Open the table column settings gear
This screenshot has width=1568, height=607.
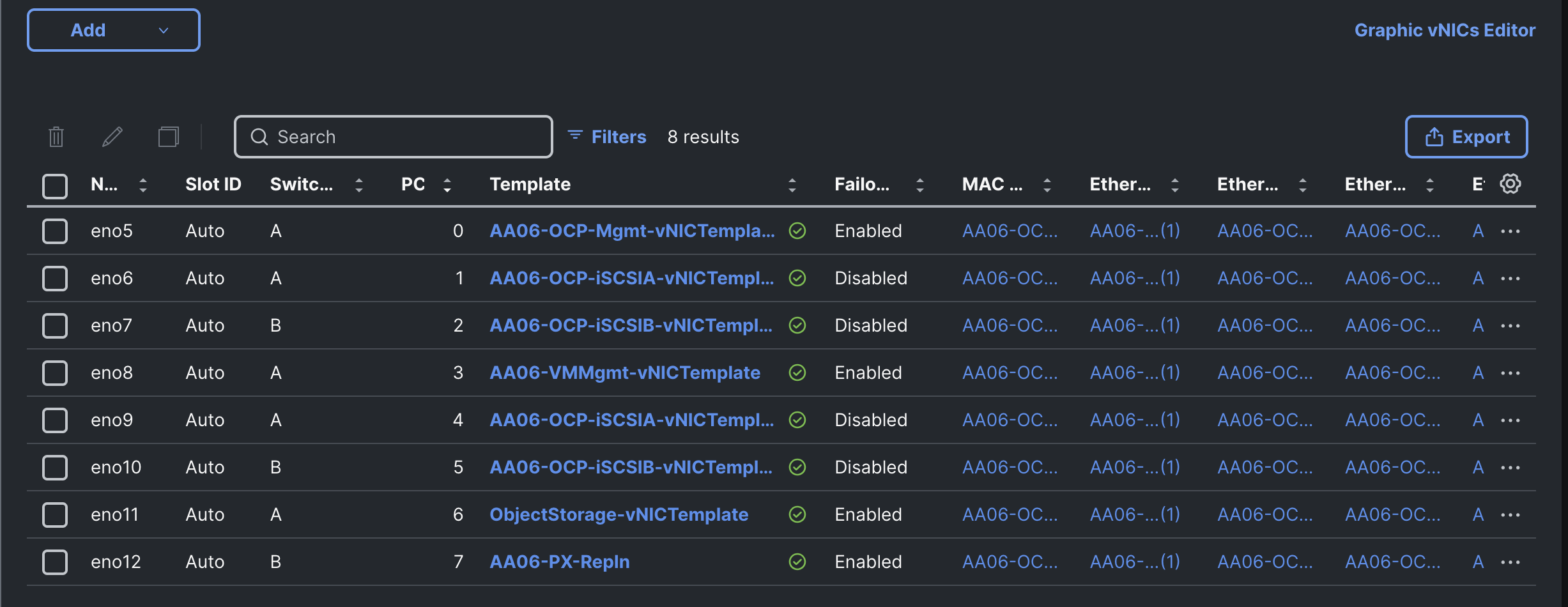[x=1510, y=184]
